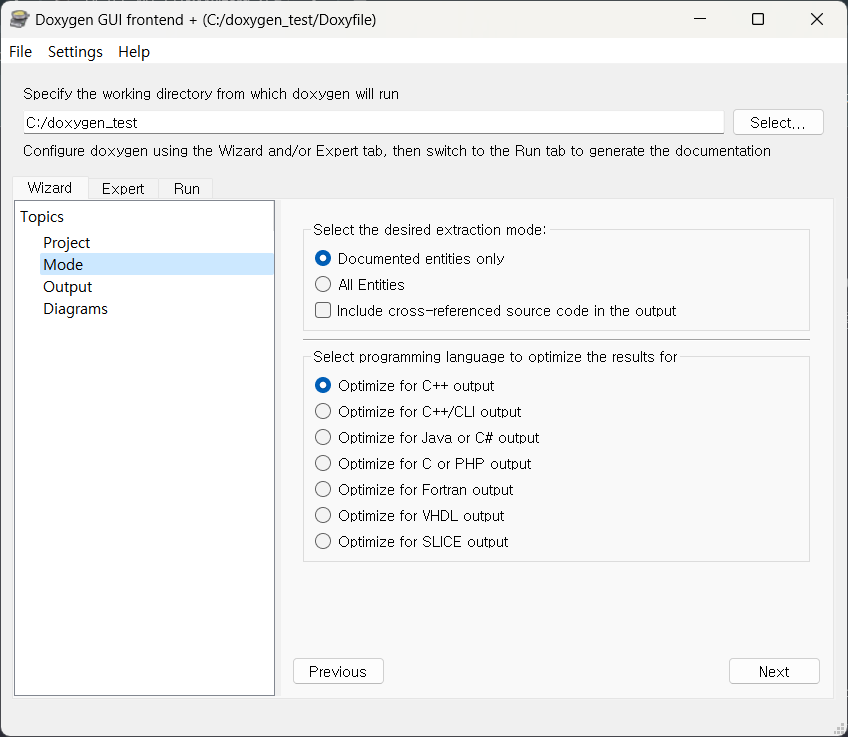Click the working directory path field
Image resolution: width=848 pixels, height=737 pixels.
373,123
